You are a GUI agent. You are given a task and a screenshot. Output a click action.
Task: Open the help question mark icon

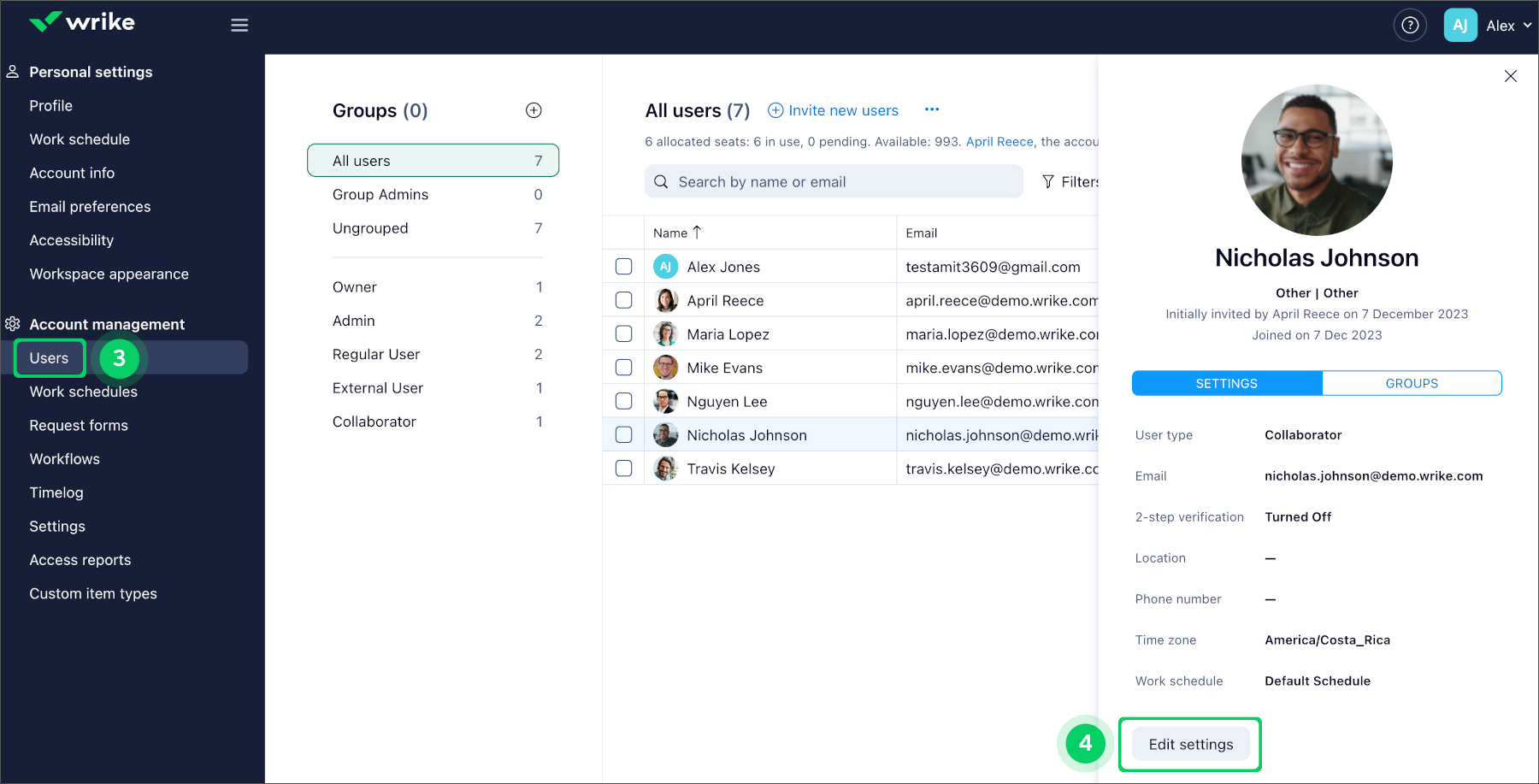1409,25
